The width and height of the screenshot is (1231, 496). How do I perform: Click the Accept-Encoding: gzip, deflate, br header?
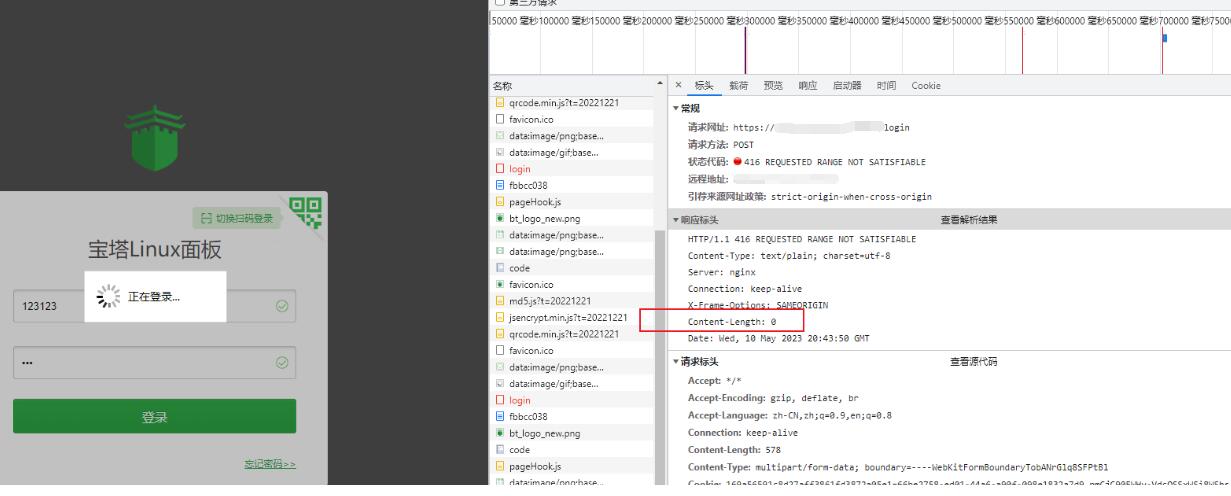pos(768,398)
